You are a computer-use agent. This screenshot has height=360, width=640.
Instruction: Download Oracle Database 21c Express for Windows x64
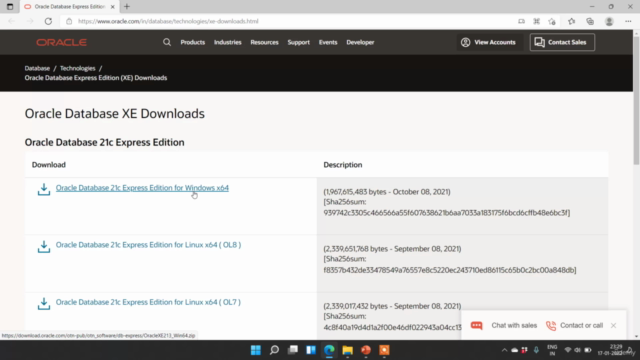point(142,188)
